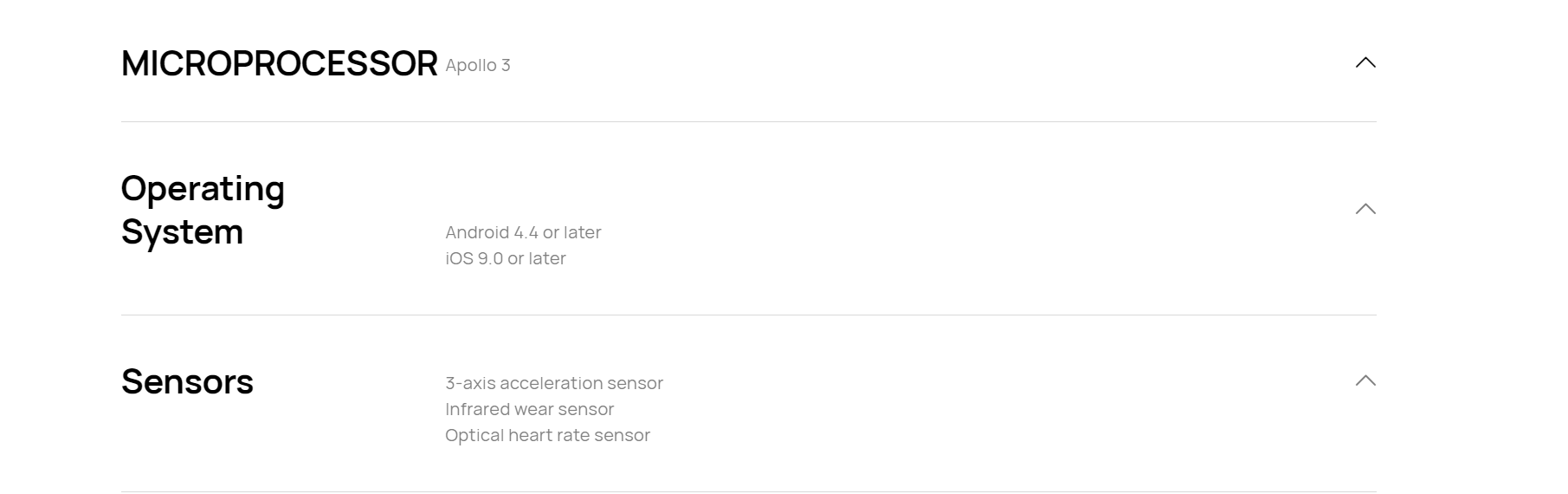Click the word 'Android' in requirements
The width and height of the screenshot is (1568, 494).
[477, 232]
